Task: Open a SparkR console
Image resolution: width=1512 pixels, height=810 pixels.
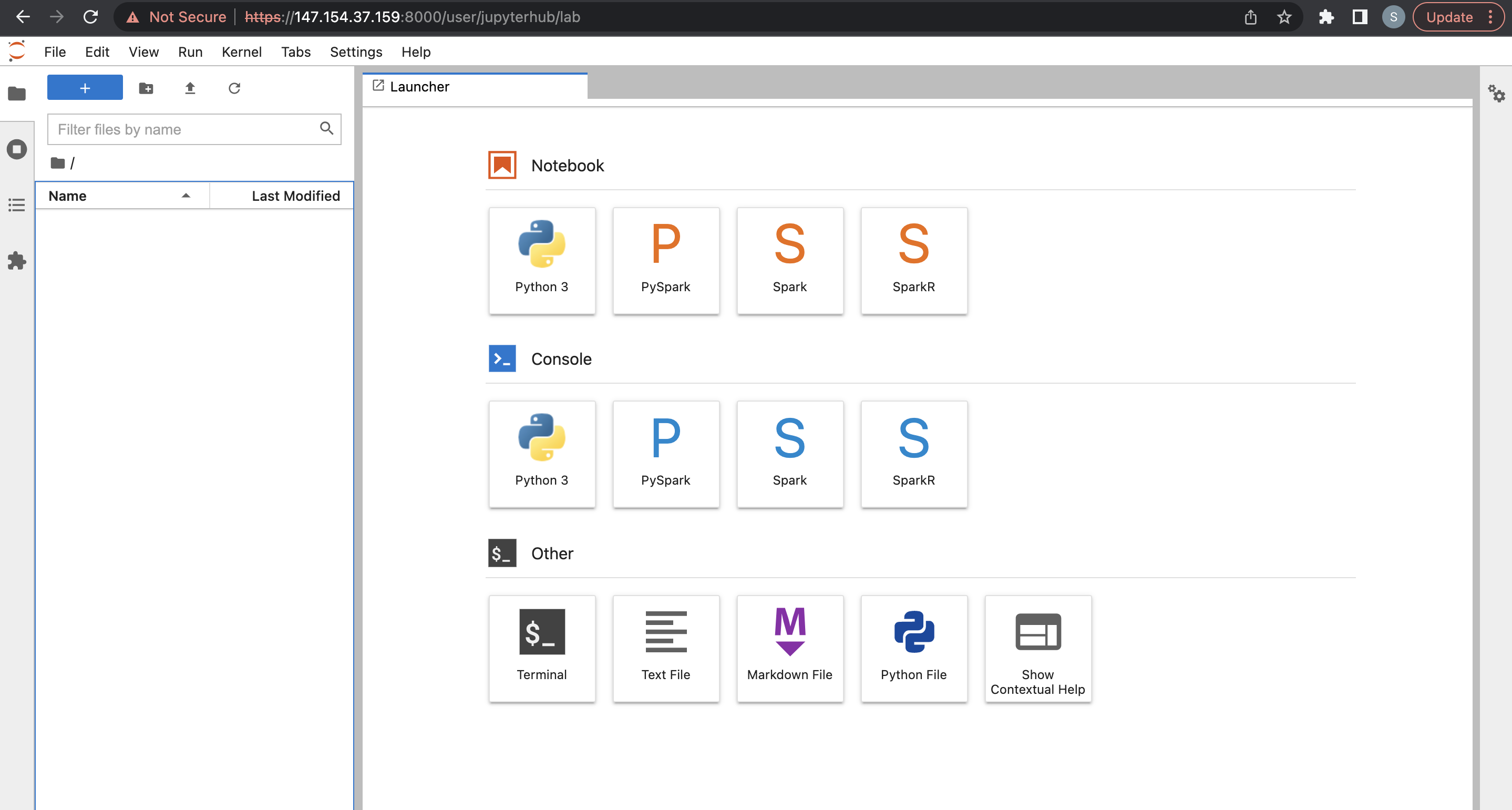Action: coord(913,454)
